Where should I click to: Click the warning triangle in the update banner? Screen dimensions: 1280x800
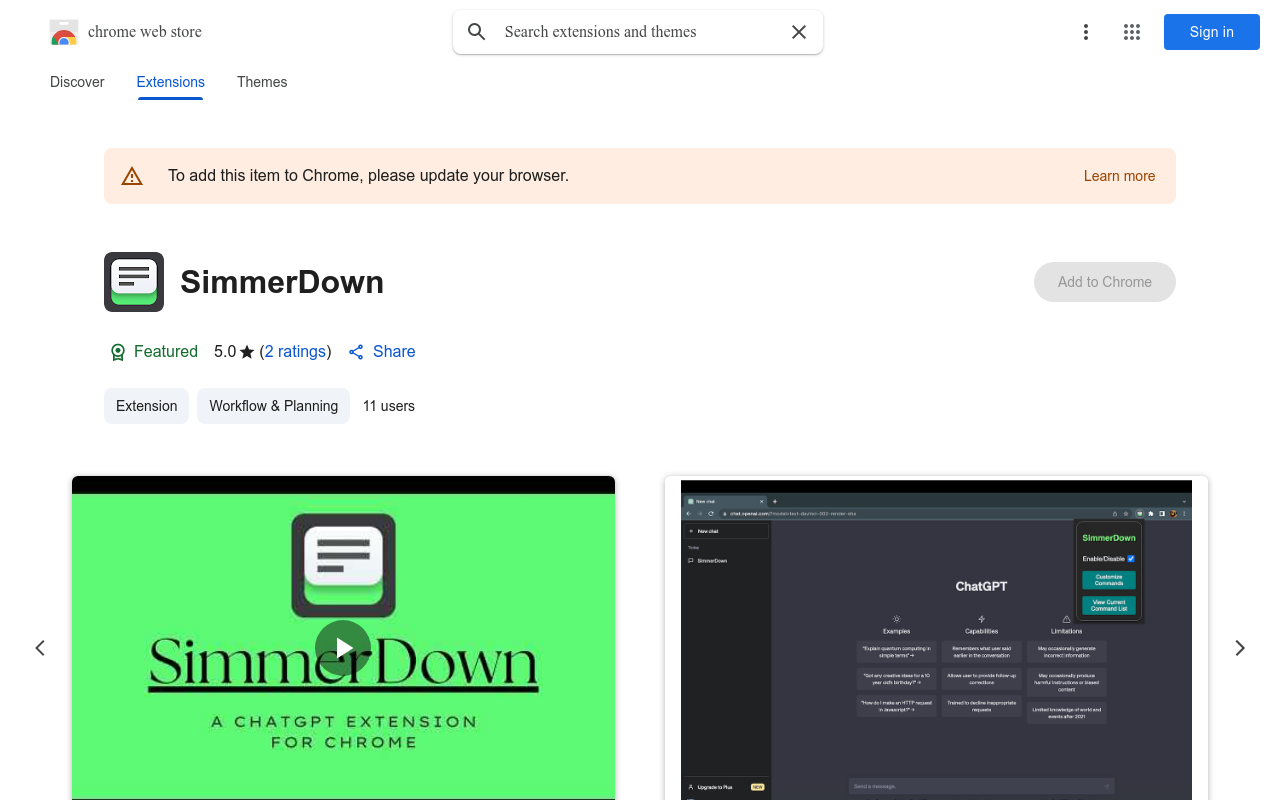coord(132,175)
